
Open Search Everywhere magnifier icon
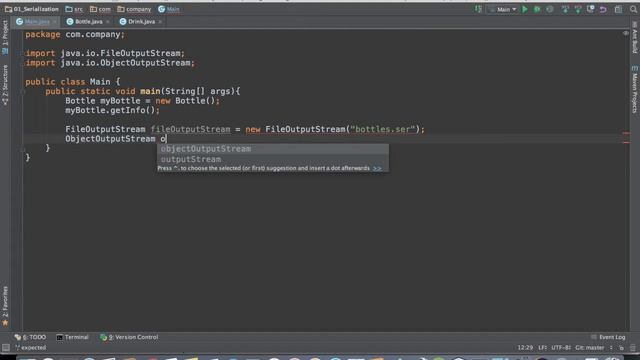click(x=633, y=9)
